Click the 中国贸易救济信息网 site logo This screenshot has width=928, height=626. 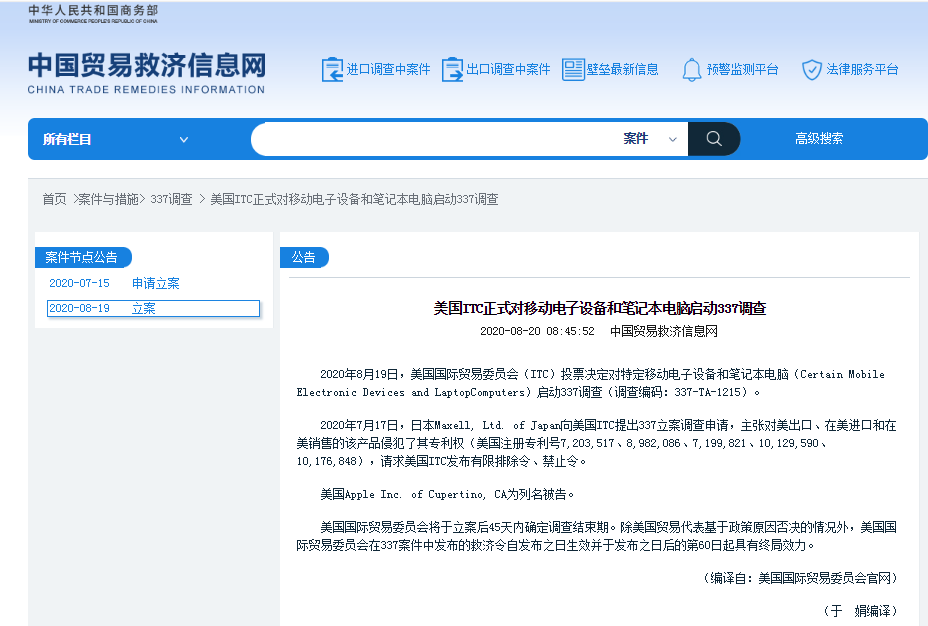146,73
